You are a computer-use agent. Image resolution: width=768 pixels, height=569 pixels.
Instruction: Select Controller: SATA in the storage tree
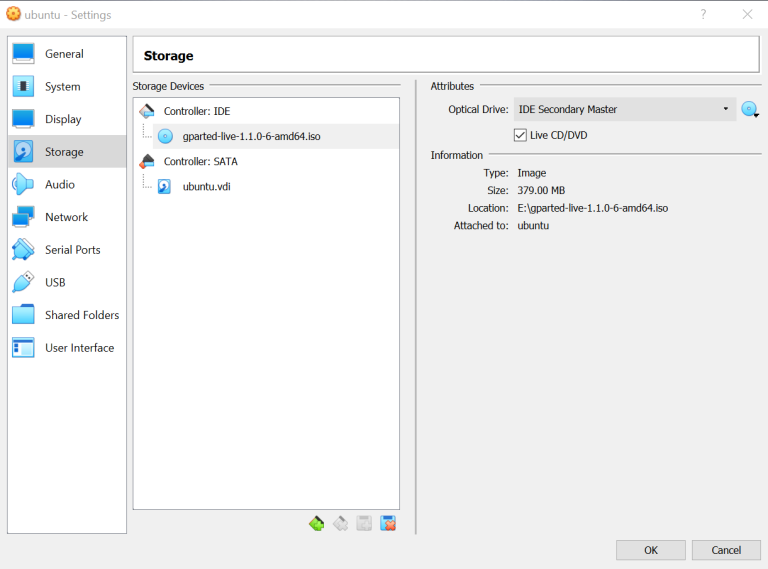(200, 161)
